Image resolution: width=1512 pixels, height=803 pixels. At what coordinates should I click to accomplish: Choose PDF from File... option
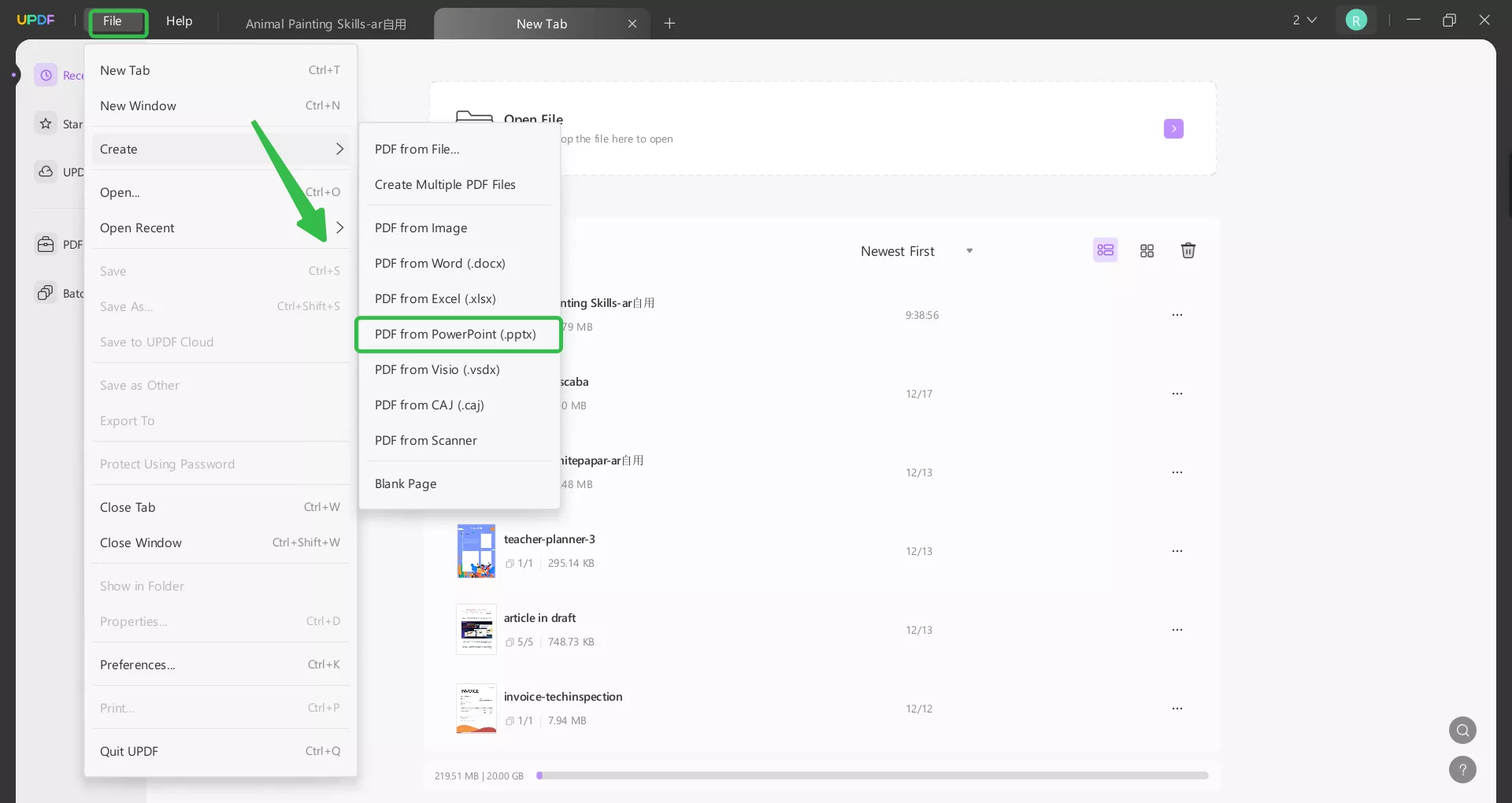459,149
